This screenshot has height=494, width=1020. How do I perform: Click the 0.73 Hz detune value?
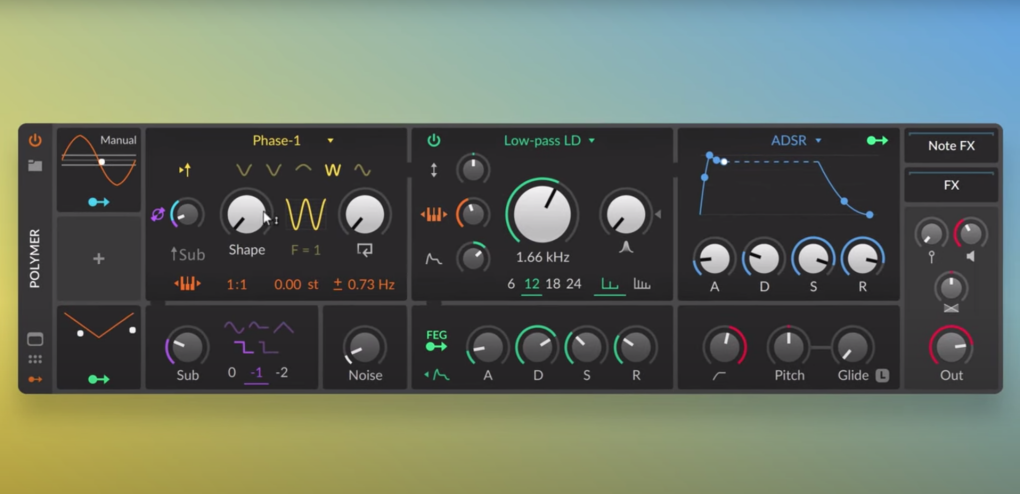click(x=364, y=284)
